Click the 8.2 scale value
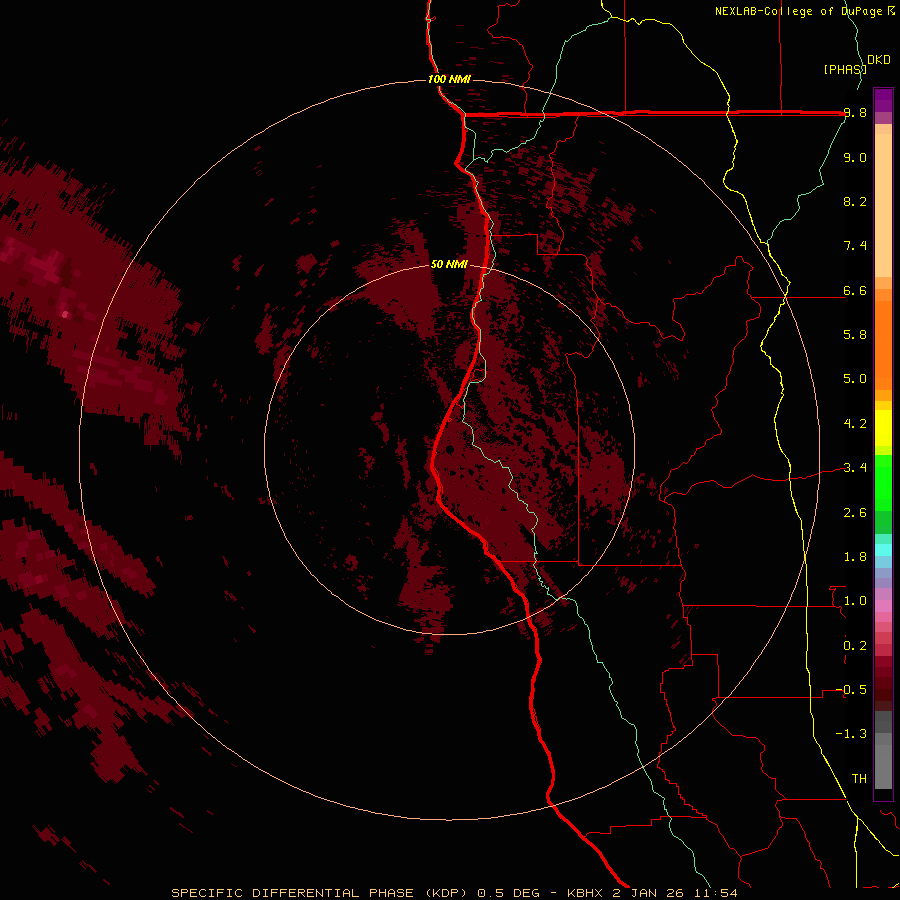Viewport: 900px width, 900px height. (855, 202)
